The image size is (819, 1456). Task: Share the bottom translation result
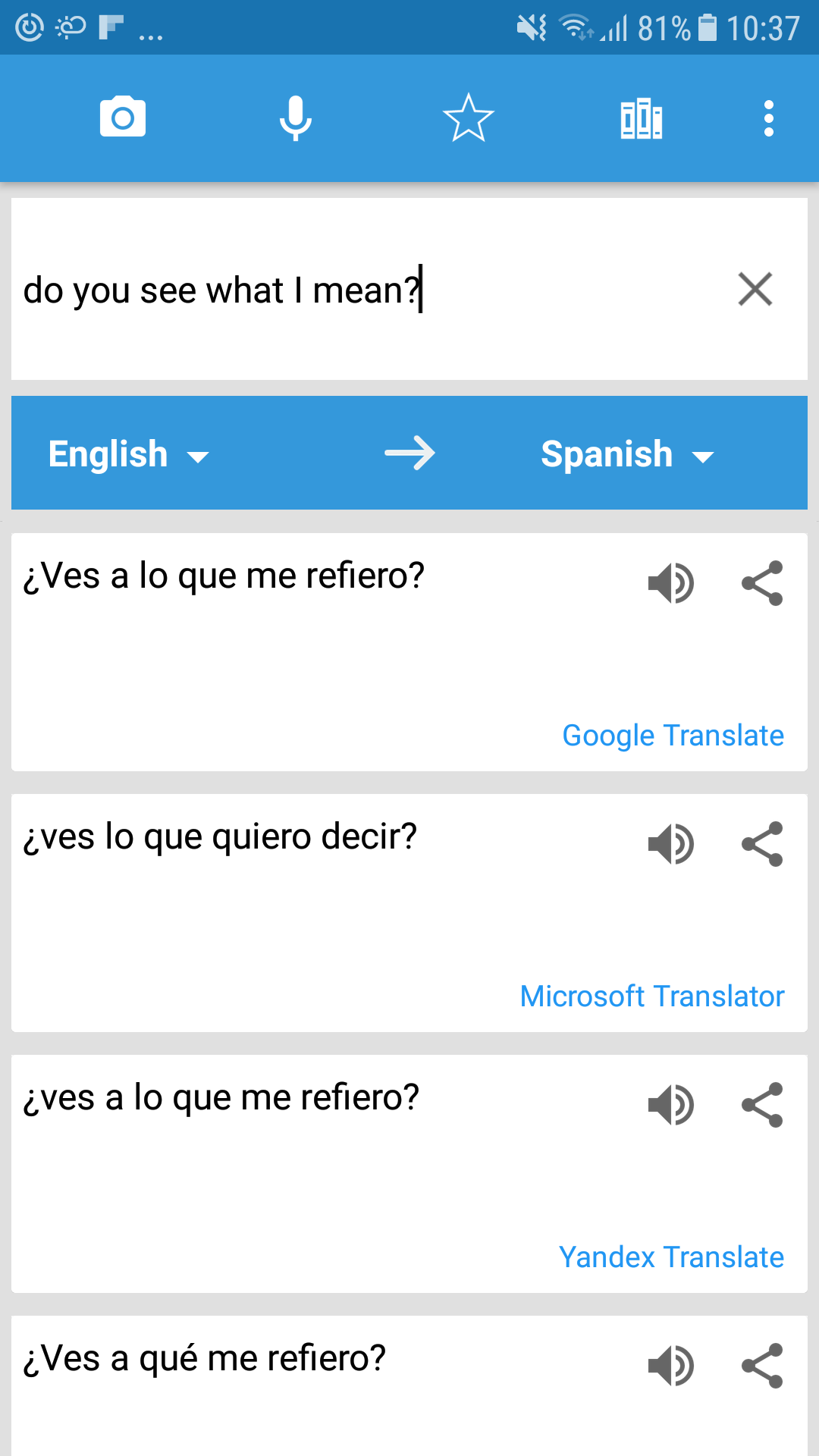click(x=763, y=1365)
